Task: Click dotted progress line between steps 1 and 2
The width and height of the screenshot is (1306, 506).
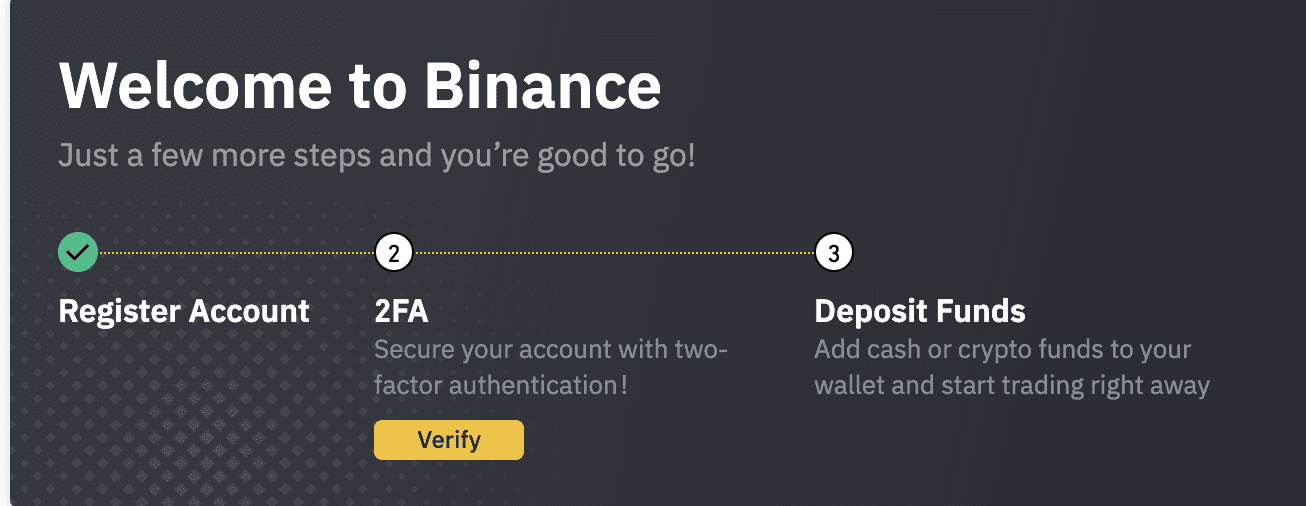Action: (x=236, y=253)
